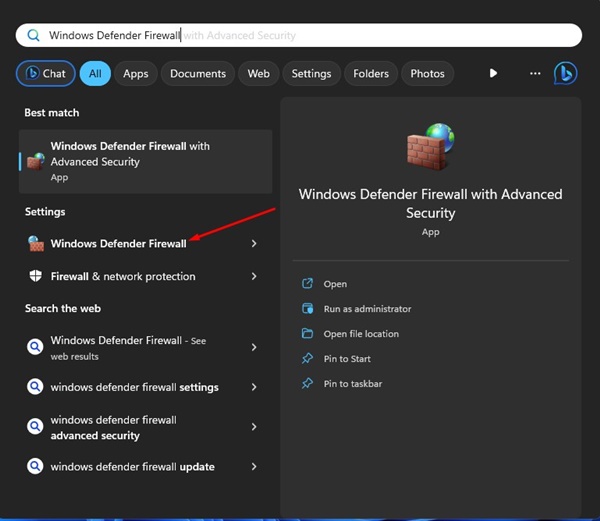The height and width of the screenshot is (521, 600).
Task: Click Open in the details pane
Action: pyautogui.click(x=335, y=284)
